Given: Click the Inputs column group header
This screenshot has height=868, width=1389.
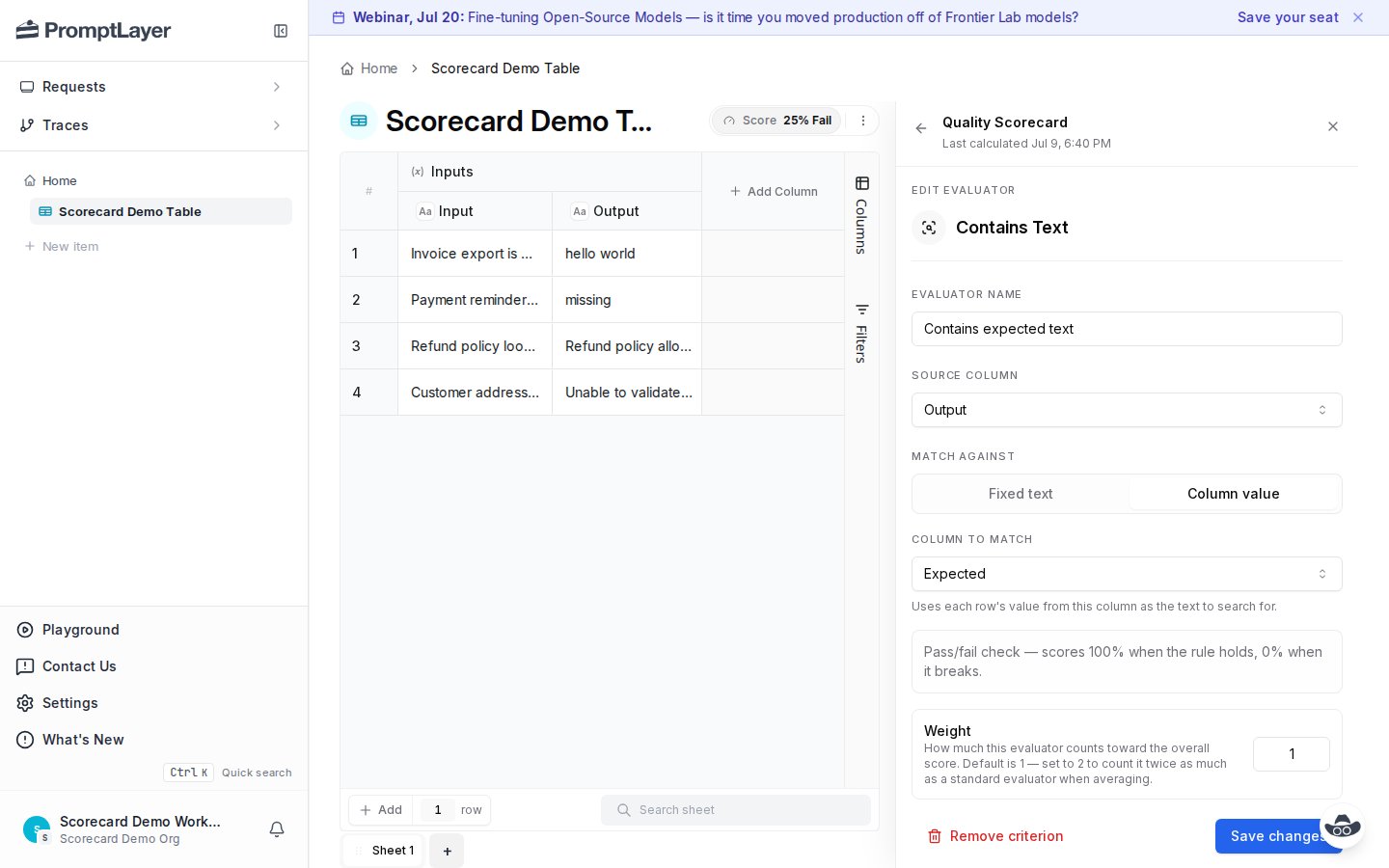Looking at the screenshot, I should (x=550, y=172).
